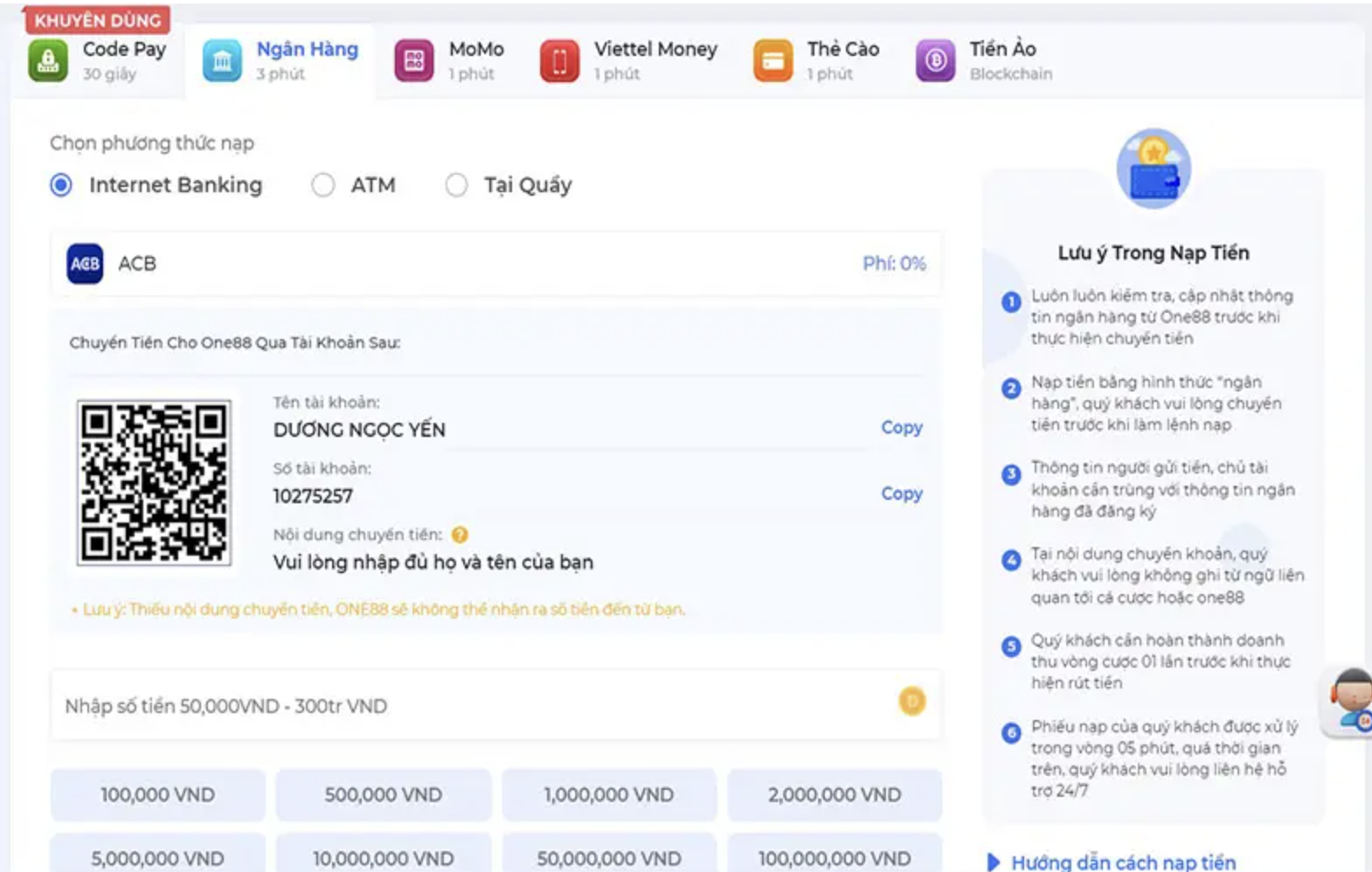Click the arrow icon before Hướng dẫn cách nạp tiền
This screenshot has height=872, width=1372.
click(x=994, y=862)
